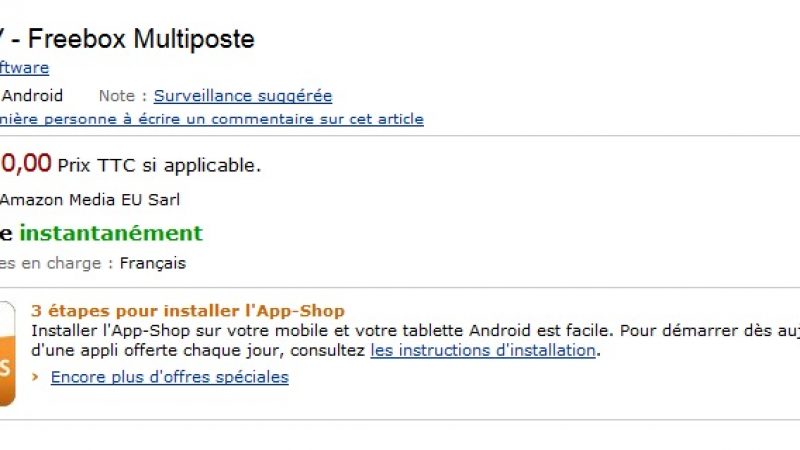800x450 pixels.
Task: Select the "Prix TTC si applicable." text
Action: pos(159,165)
